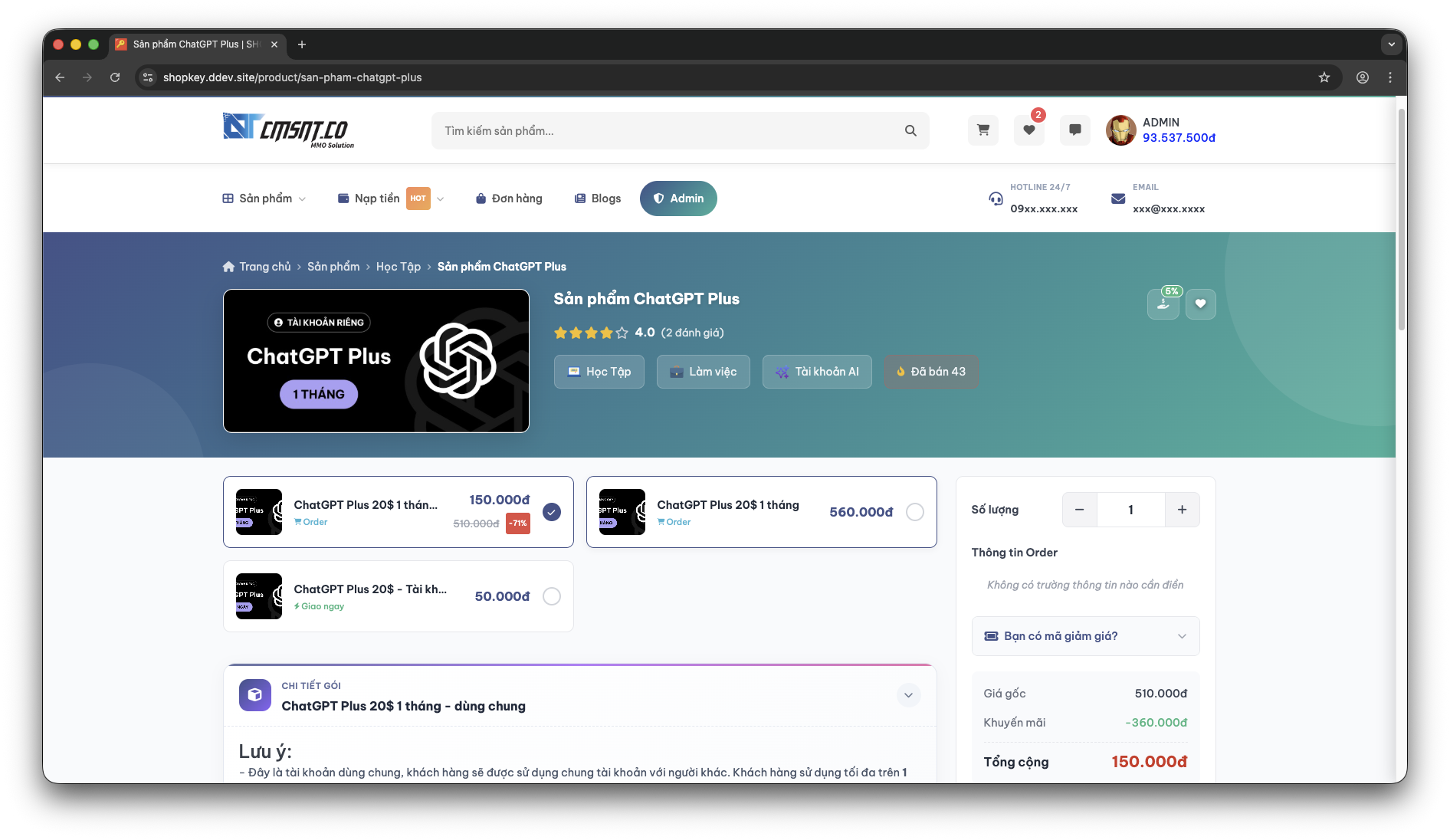Viewport: 1450px width, 840px height.
Task: Add product to favorites with heart button
Action: point(1200,304)
